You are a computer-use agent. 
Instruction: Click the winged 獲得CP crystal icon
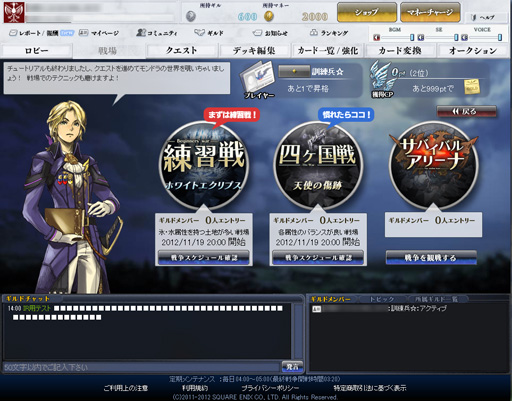pos(382,79)
